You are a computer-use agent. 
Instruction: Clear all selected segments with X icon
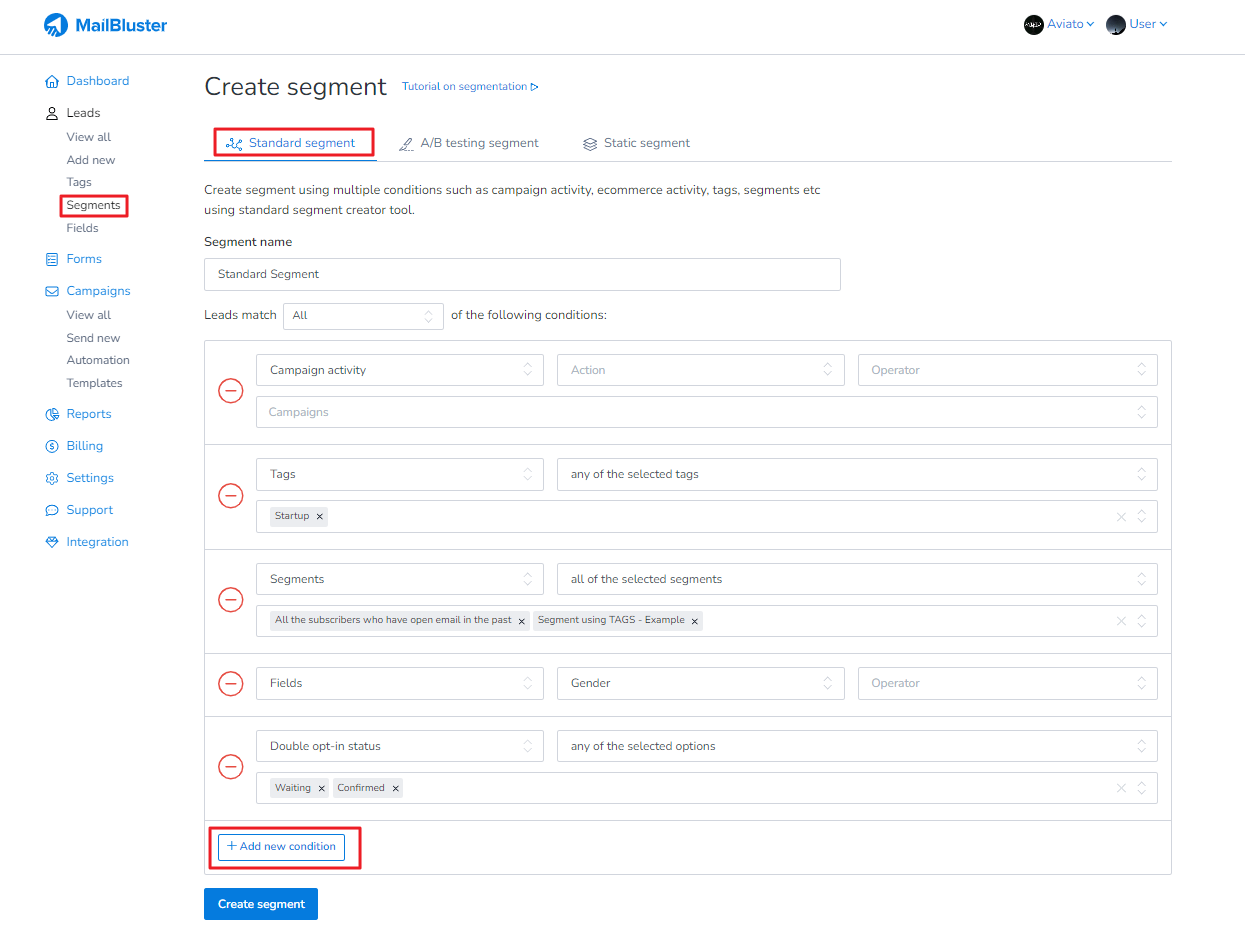1121,621
